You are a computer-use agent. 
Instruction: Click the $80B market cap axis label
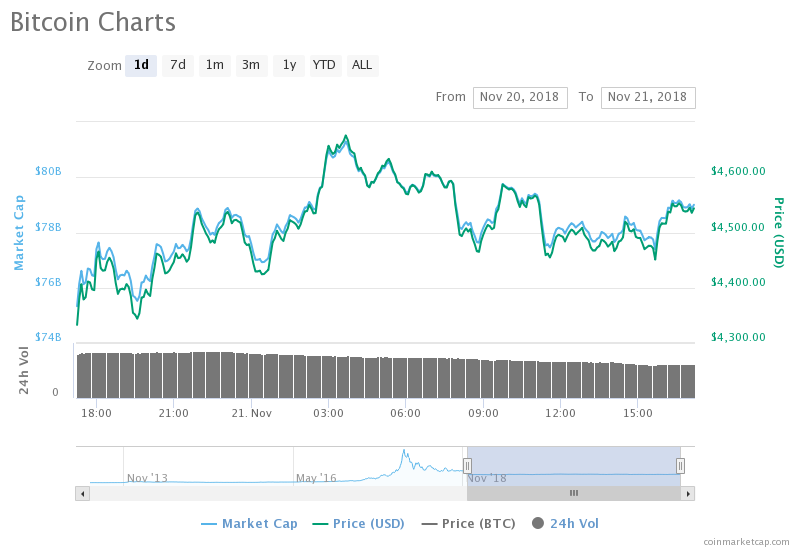click(x=48, y=171)
